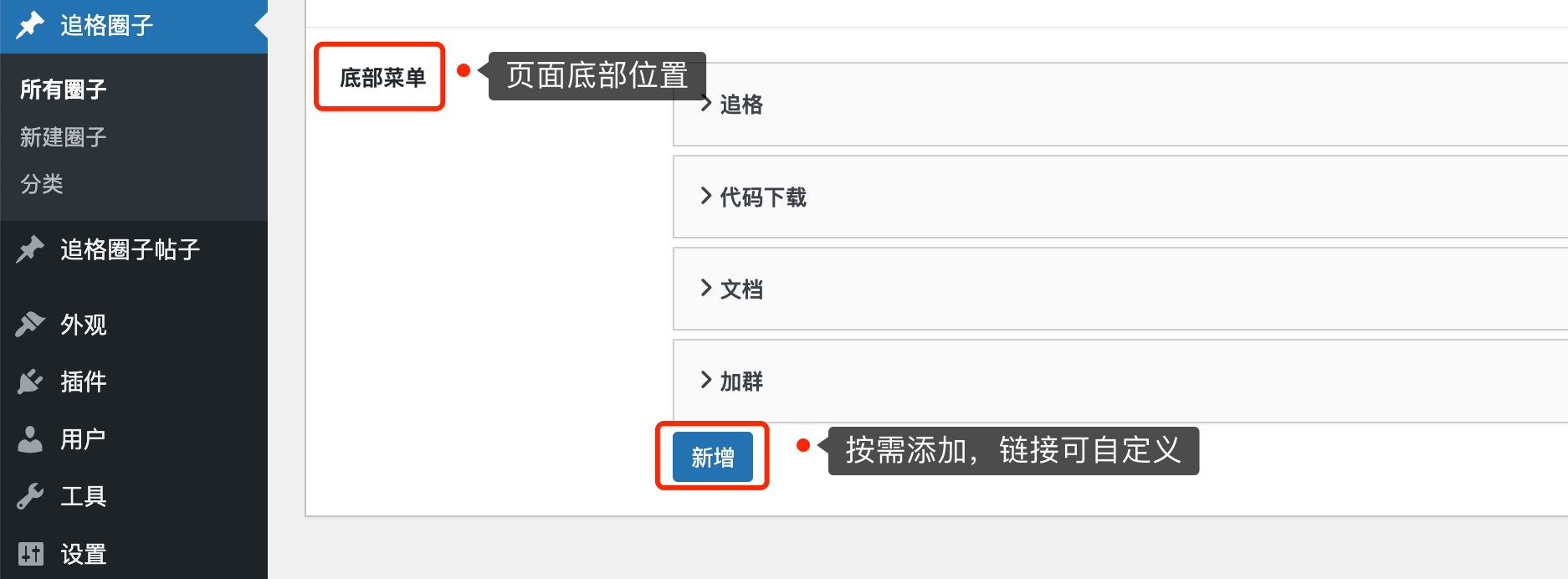
Task: Expand the 追格 menu item chevron
Action: (x=706, y=104)
